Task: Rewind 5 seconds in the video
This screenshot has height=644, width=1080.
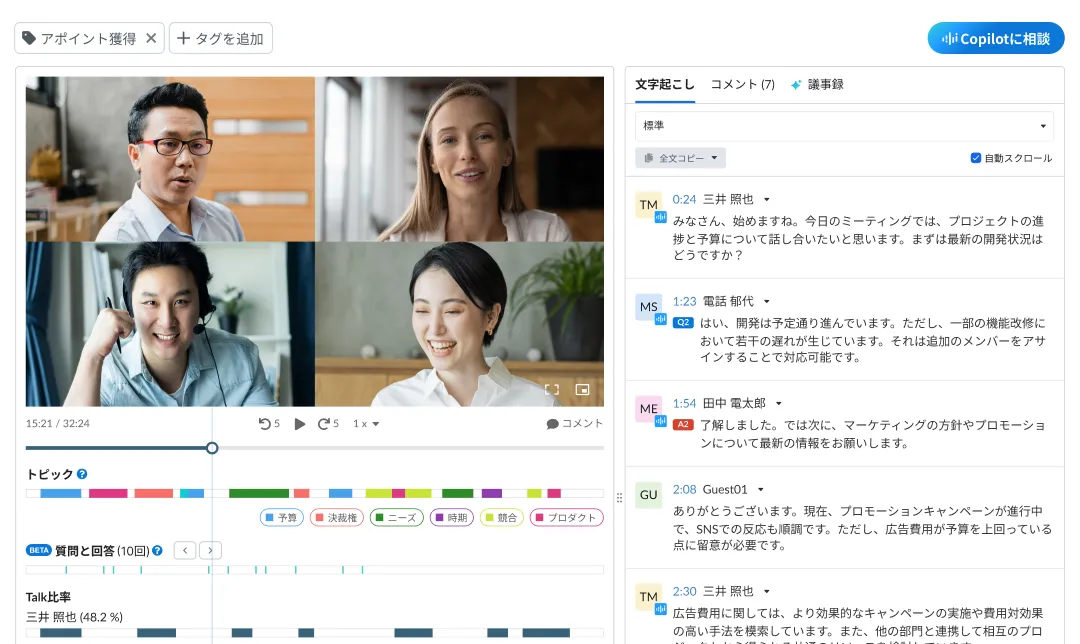Action: pos(269,424)
